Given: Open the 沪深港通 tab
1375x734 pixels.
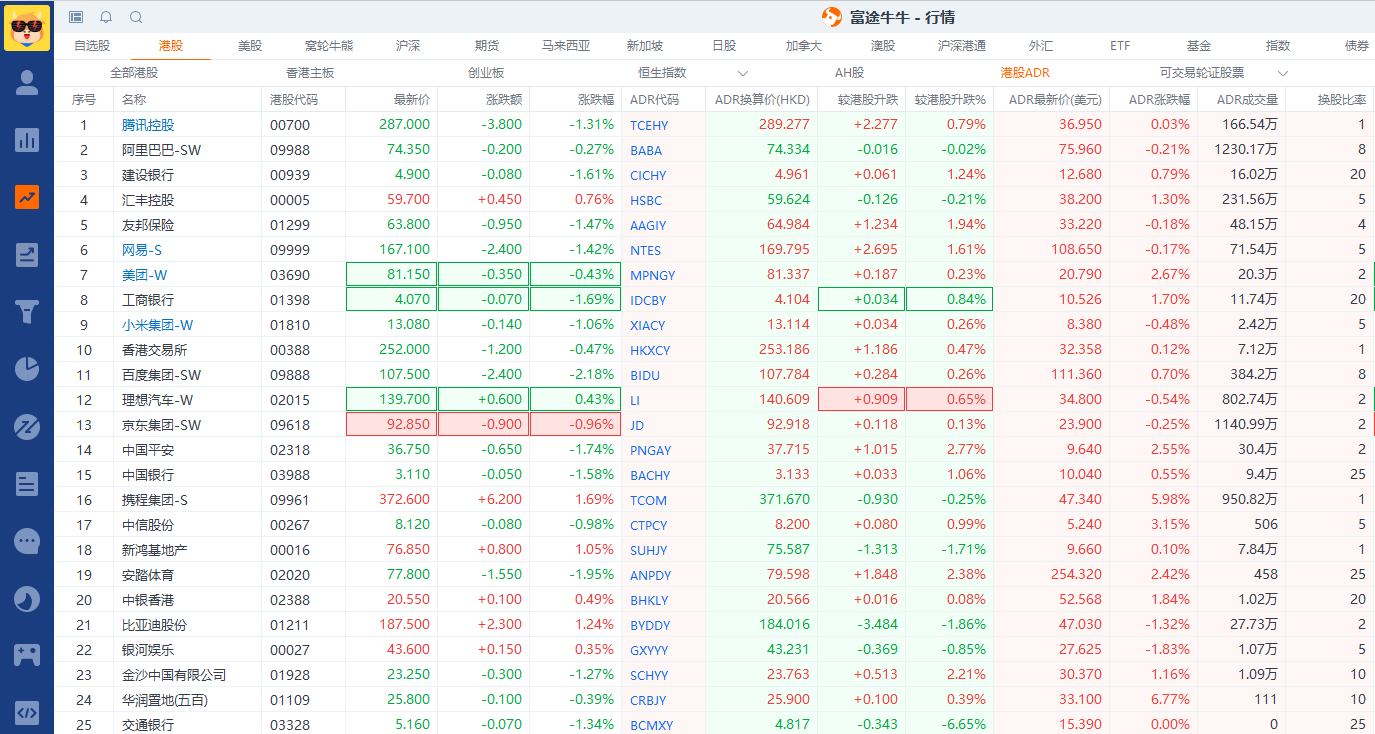Looking at the screenshot, I should click(962, 46).
